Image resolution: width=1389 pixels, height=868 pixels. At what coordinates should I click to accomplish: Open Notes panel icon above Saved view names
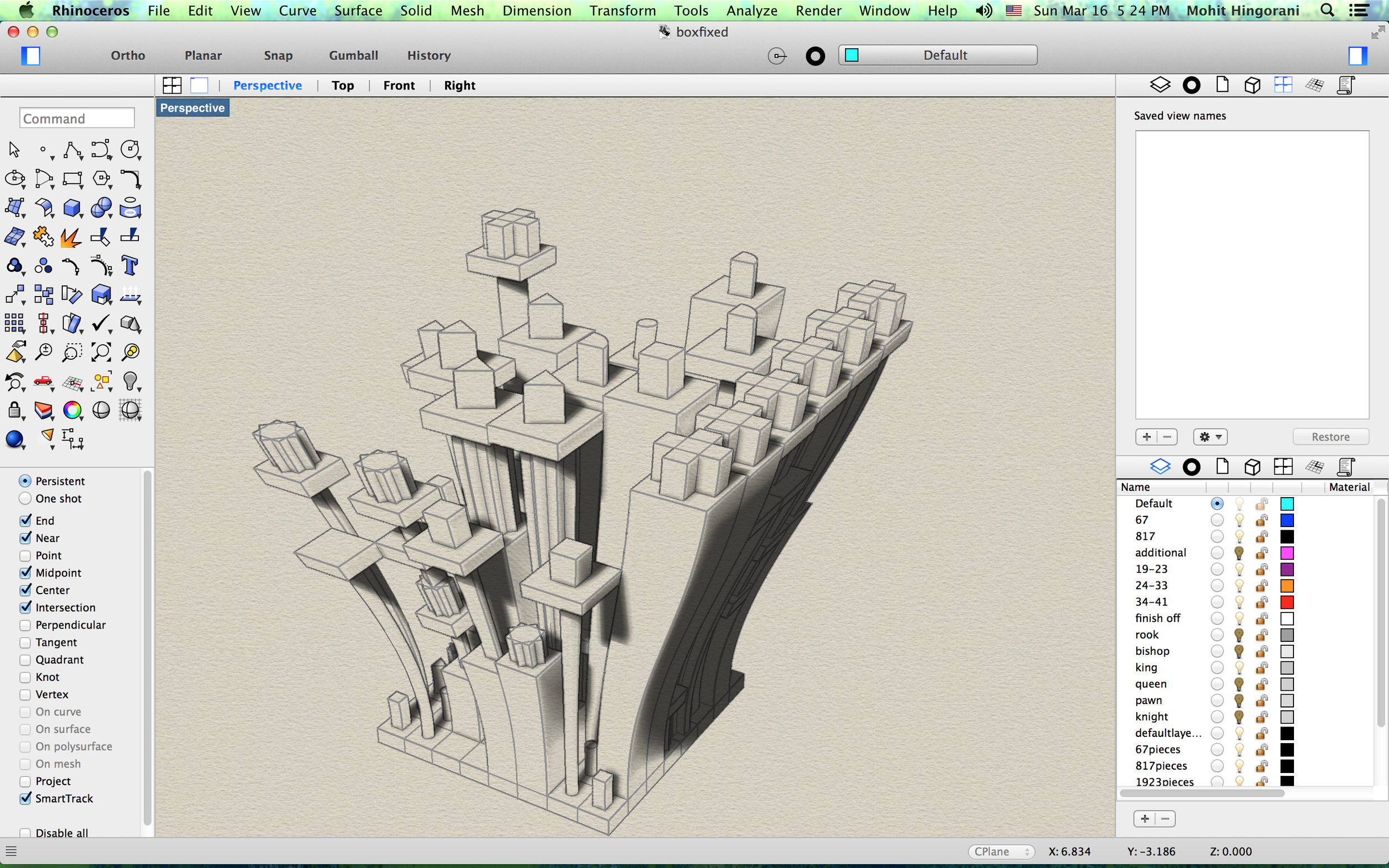pos(1345,85)
